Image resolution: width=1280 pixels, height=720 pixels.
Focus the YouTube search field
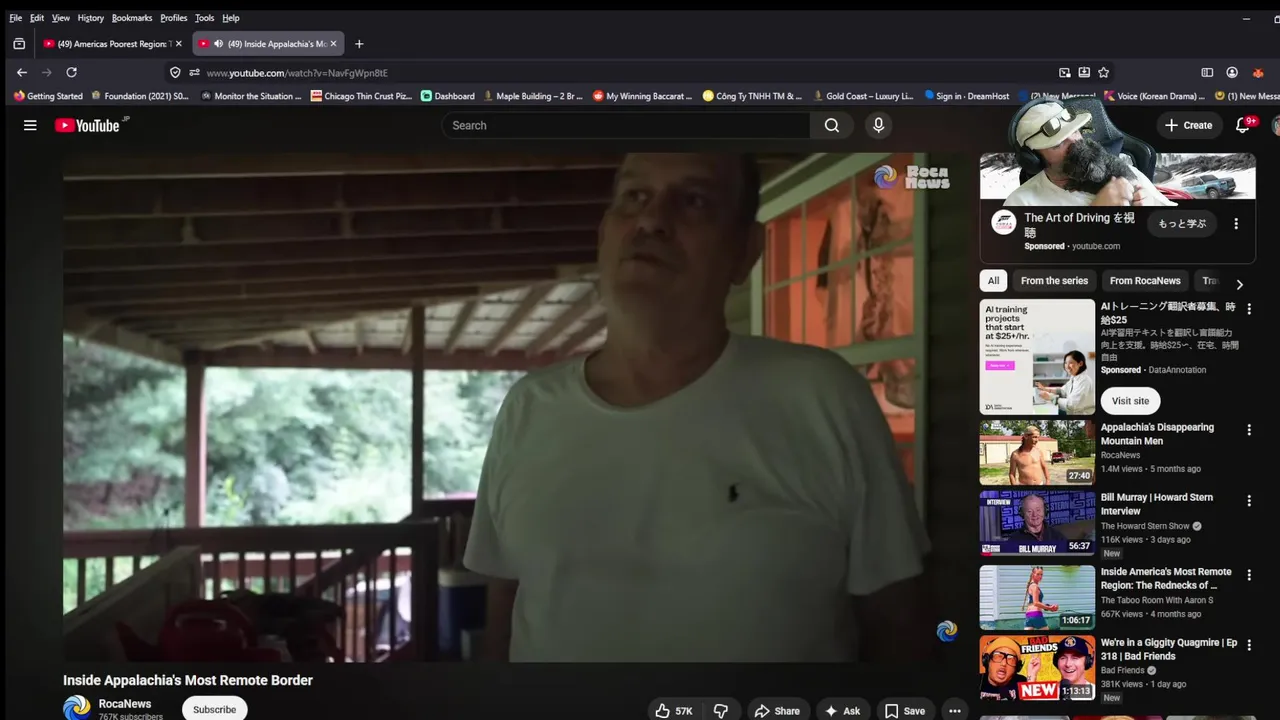[626, 125]
